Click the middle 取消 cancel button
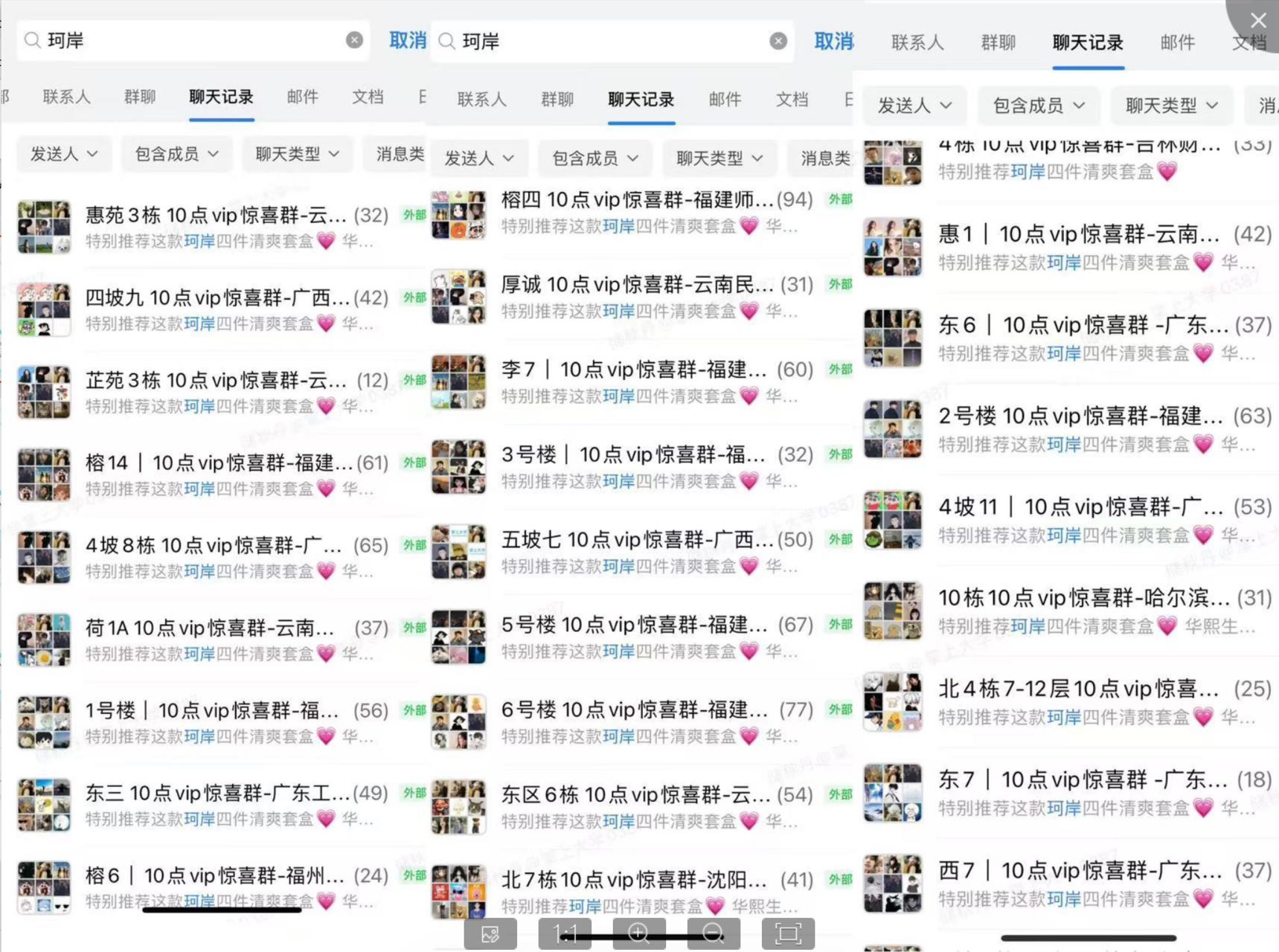 pos(833,41)
